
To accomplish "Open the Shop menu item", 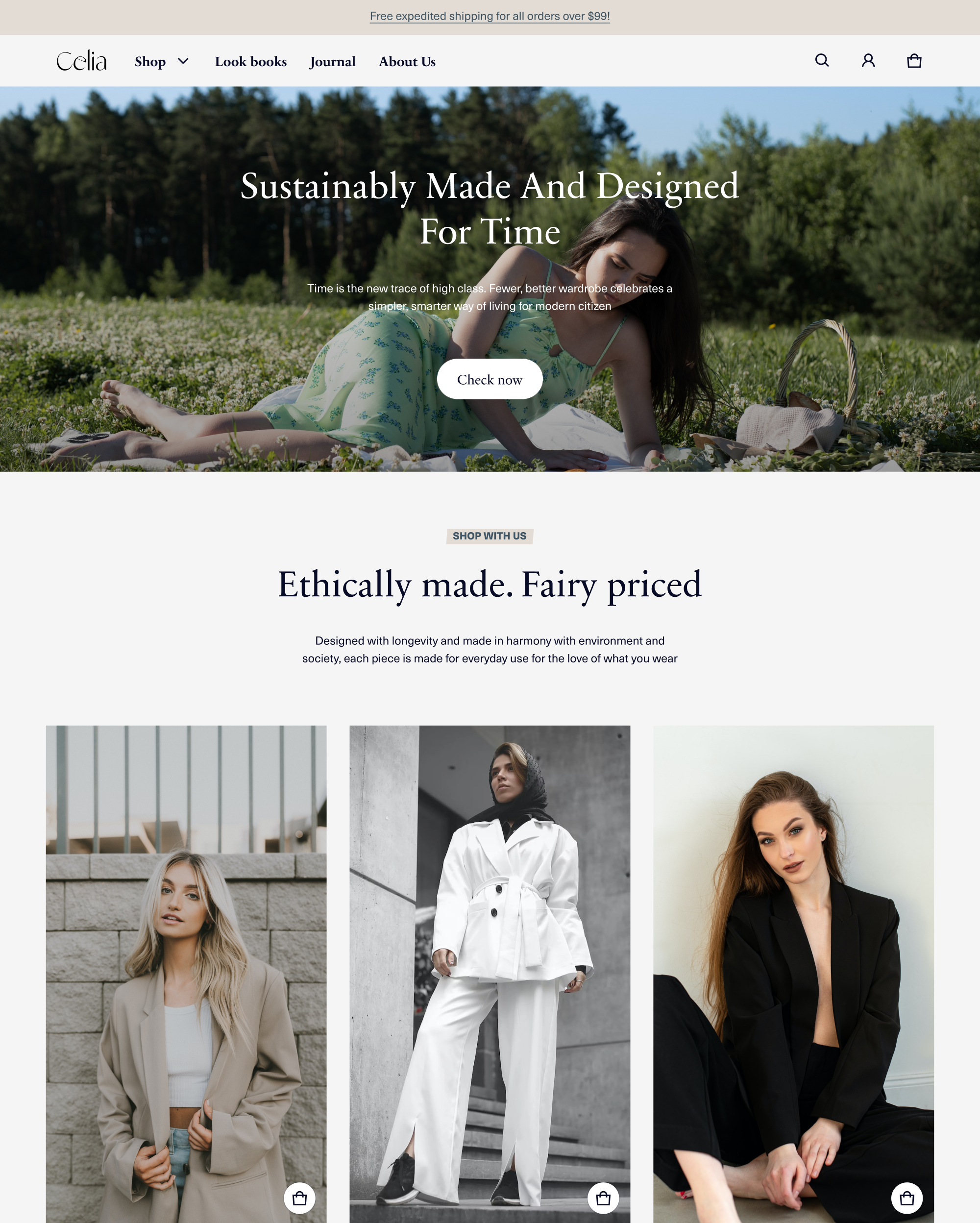I will point(150,61).
